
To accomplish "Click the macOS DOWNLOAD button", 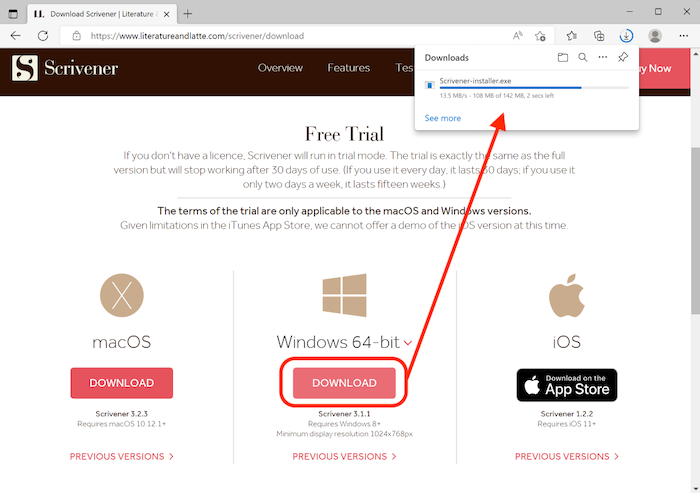I will pyautogui.click(x=121, y=383).
